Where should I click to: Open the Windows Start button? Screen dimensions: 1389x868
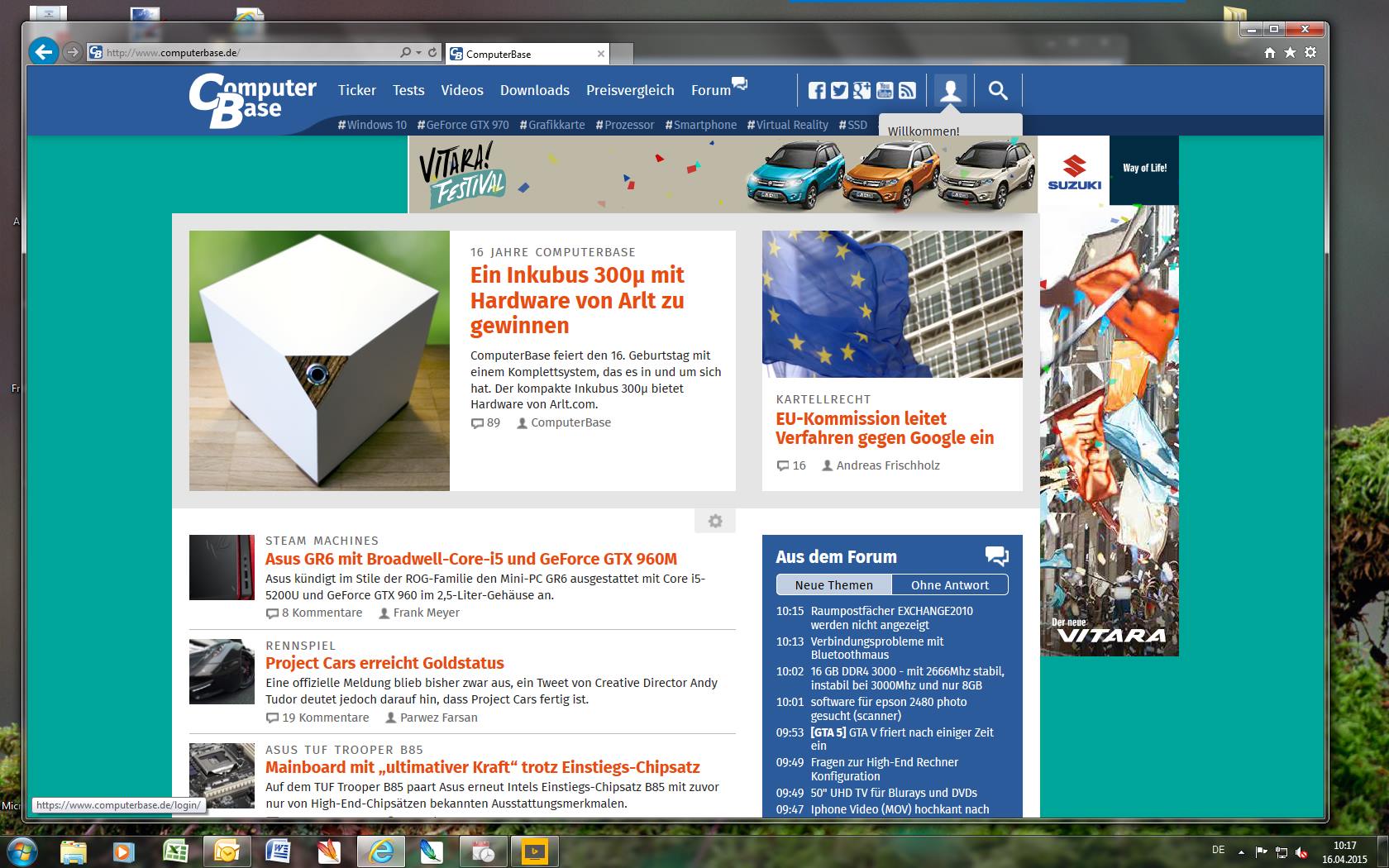click(22, 851)
